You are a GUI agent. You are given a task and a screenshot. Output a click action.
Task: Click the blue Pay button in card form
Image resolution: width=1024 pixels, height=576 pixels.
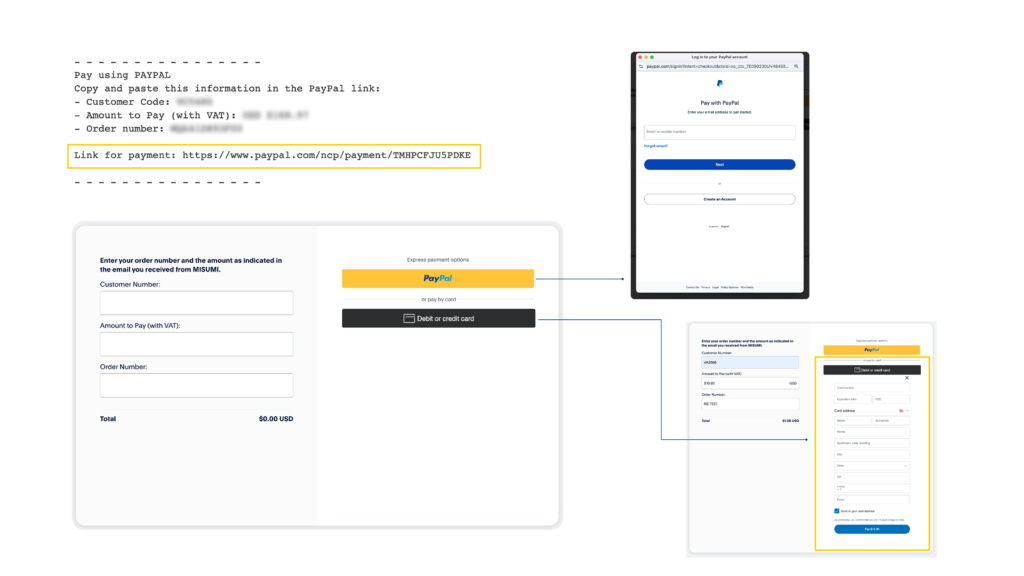(872, 529)
